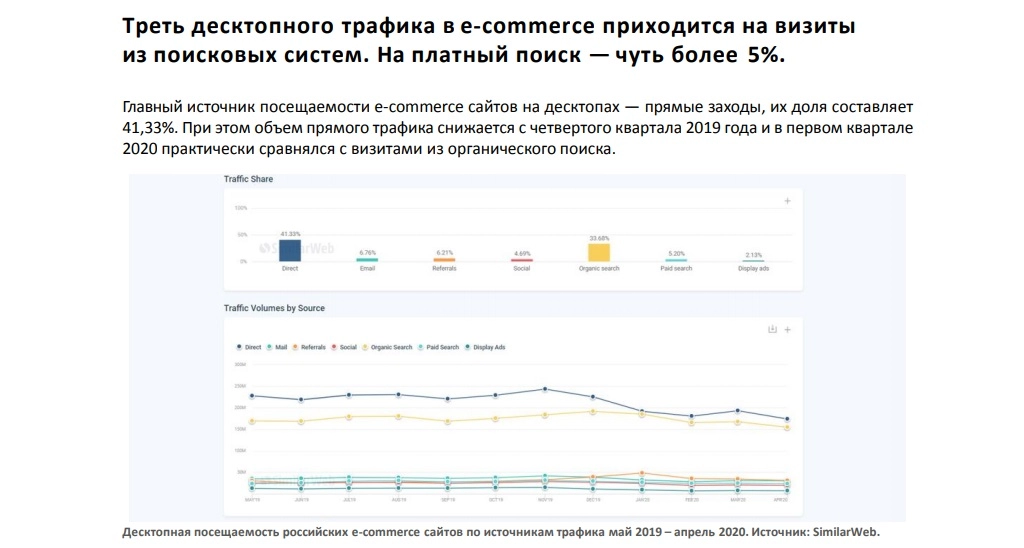Click the 6.76% Email value
Screen dimensions: 1024x548
pyautogui.click(x=368, y=253)
